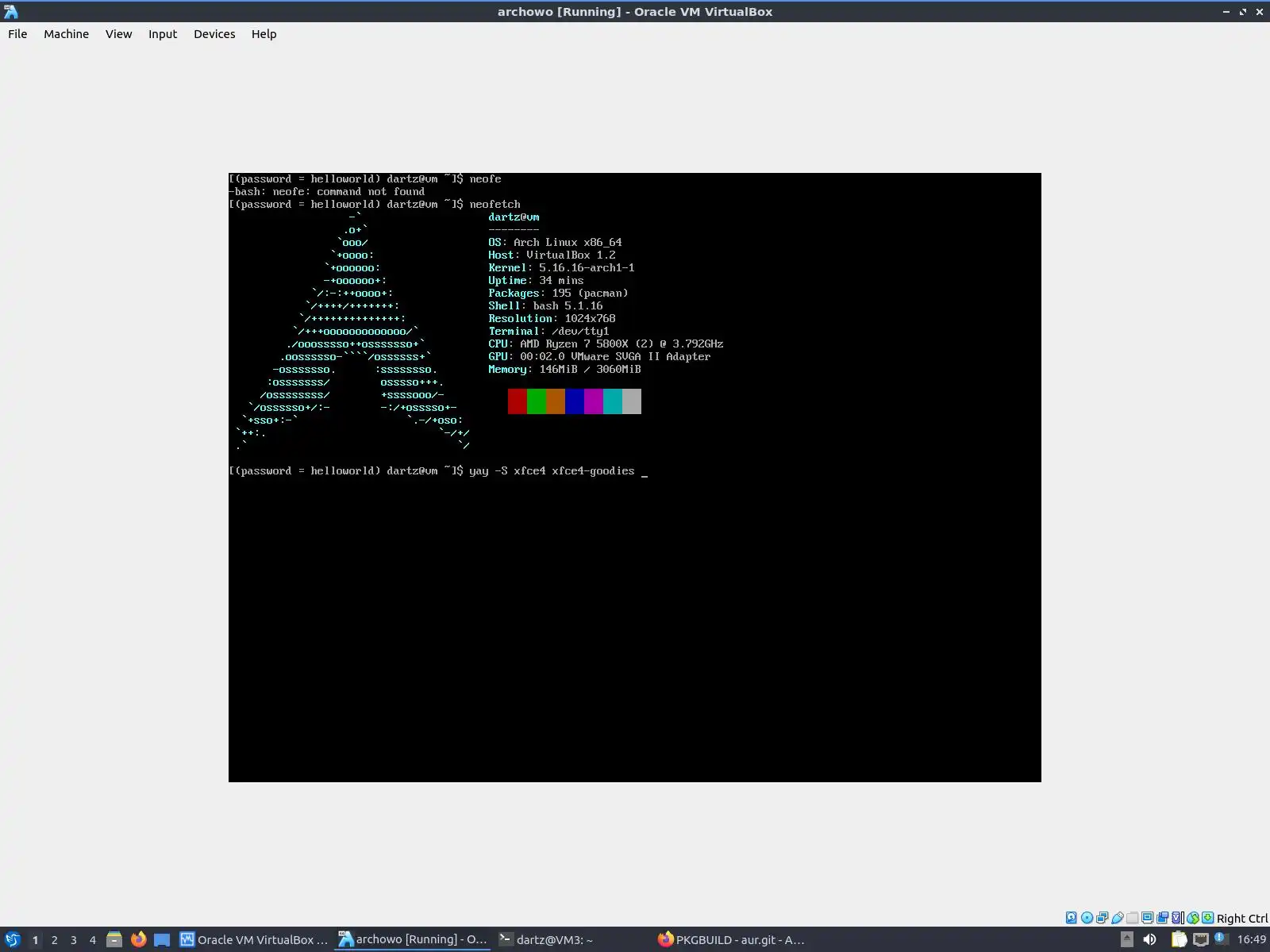The image size is (1270, 952).
Task: Open the USB devices status icon
Action: click(x=1117, y=918)
